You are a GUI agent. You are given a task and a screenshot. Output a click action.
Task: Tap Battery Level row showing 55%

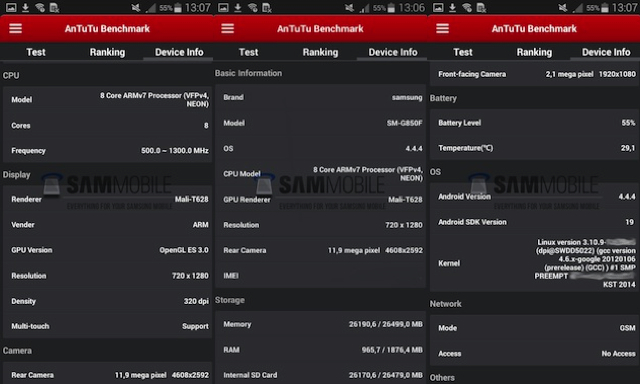pyautogui.click(x=535, y=122)
